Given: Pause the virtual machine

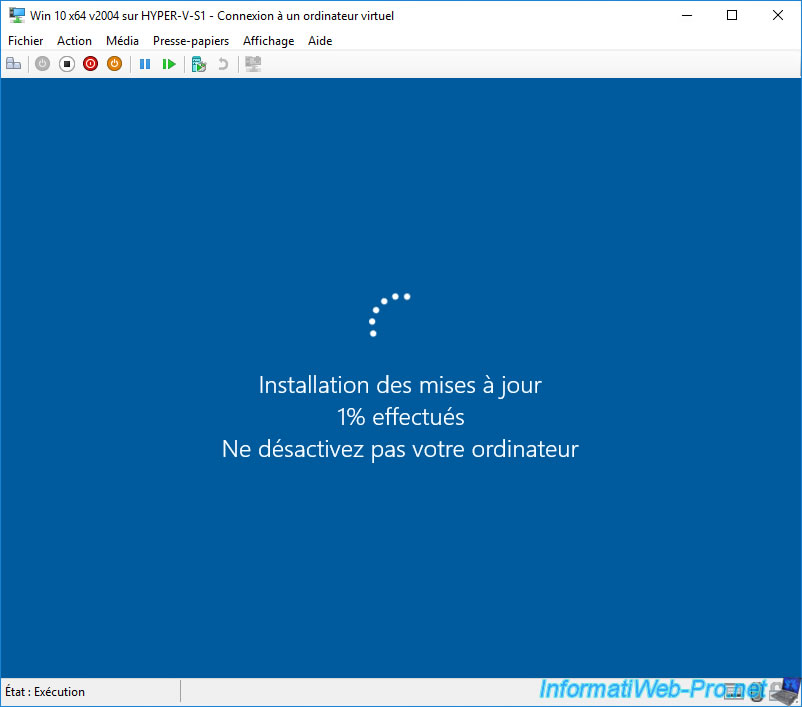Looking at the screenshot, I should click(145, 64).
